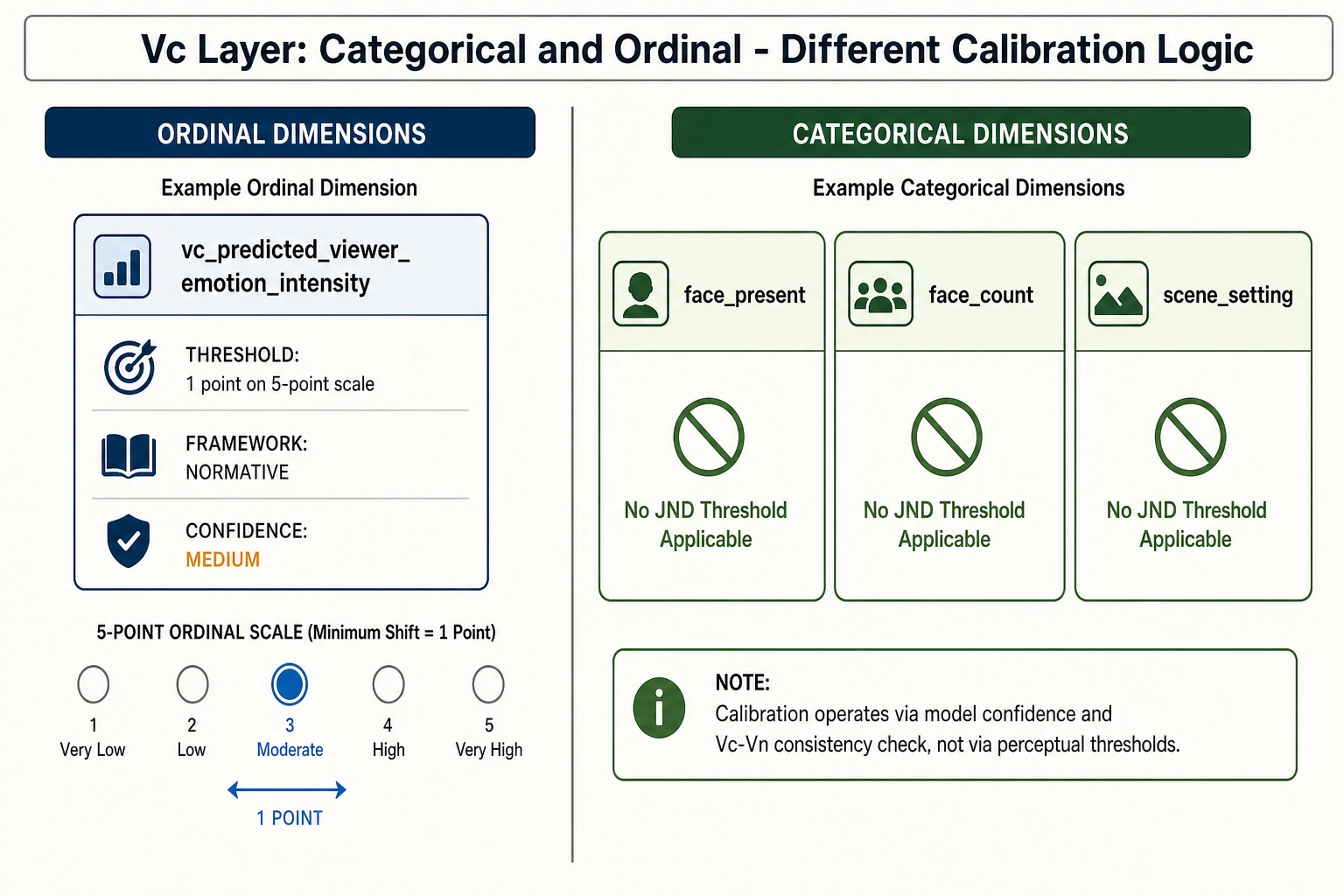1344x896 pixels.
Task: Click the MEDIUM confidence value
Action: tap(222, 560)
